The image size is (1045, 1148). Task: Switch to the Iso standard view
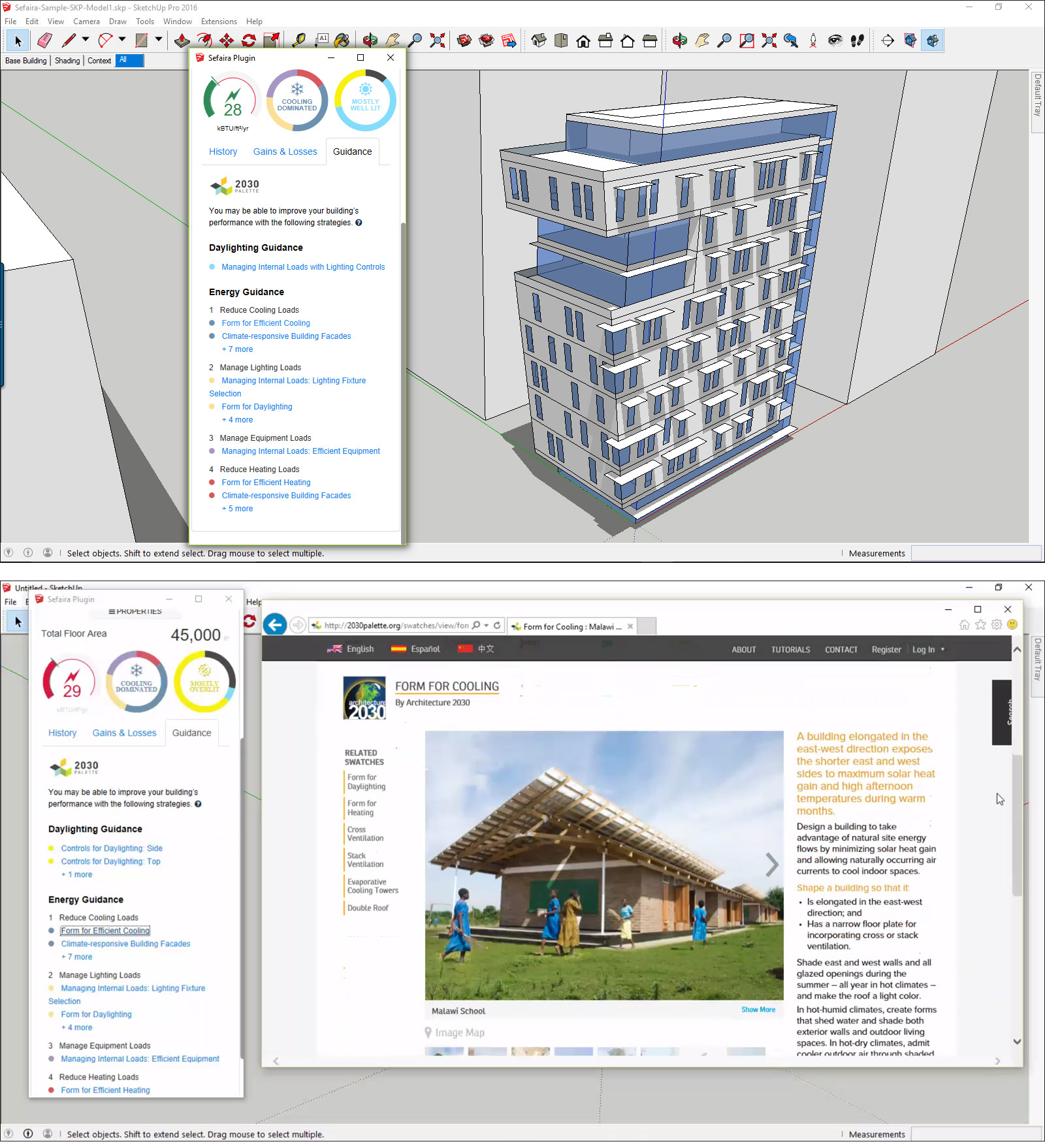[x=538, y=40]
